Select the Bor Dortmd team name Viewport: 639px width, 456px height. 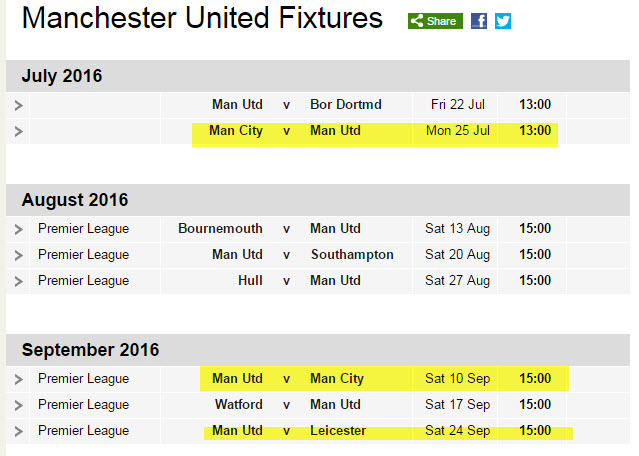pyautogui.click(x=346, y=104)
